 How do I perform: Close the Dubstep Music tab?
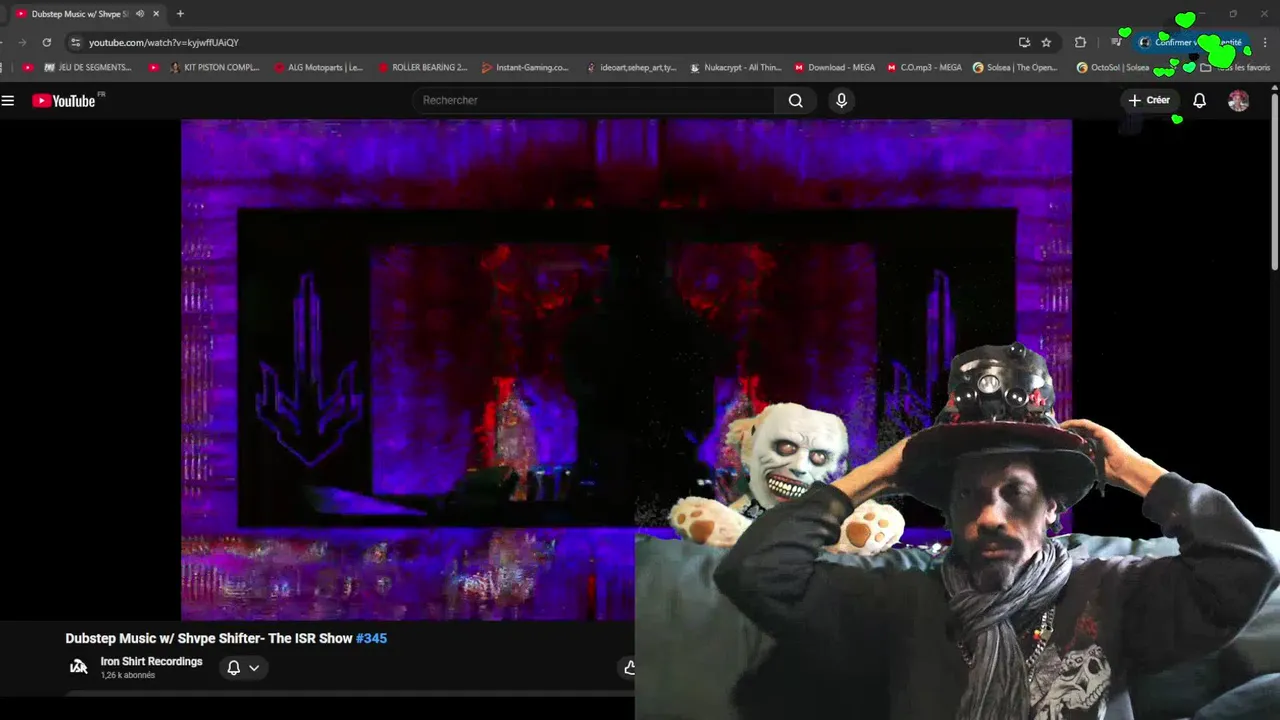coord(156,14)
